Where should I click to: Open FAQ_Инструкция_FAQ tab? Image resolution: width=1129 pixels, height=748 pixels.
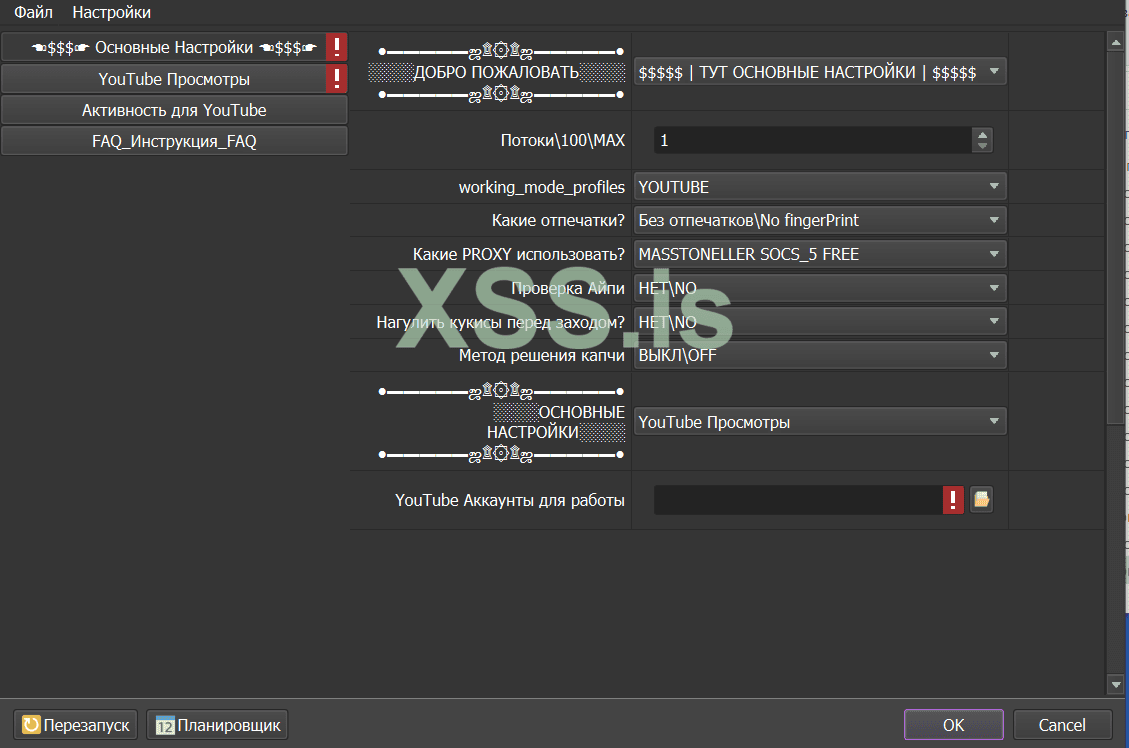click(174, 141)
